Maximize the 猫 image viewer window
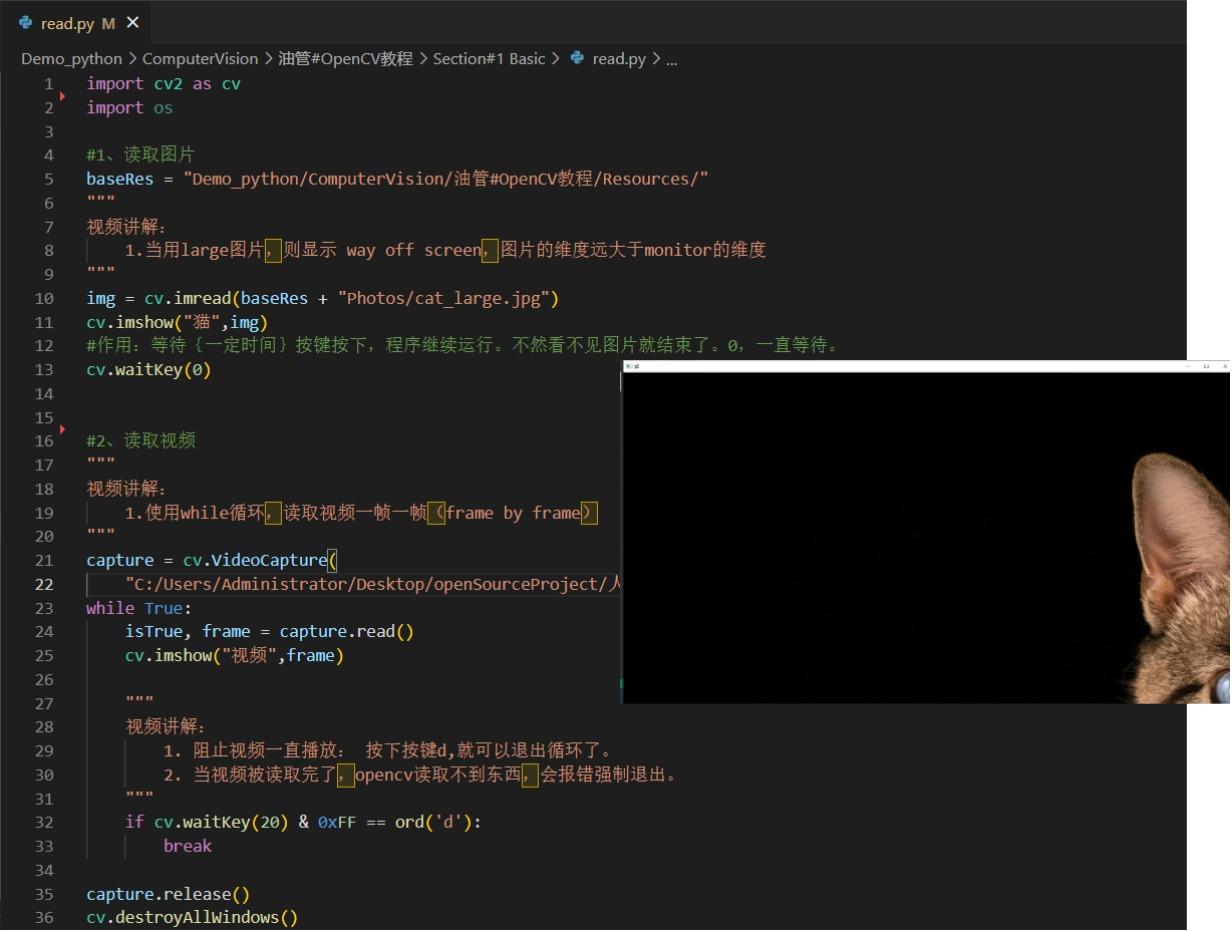This screenshot has height=931, width=1232. (x=1206, y=366)
